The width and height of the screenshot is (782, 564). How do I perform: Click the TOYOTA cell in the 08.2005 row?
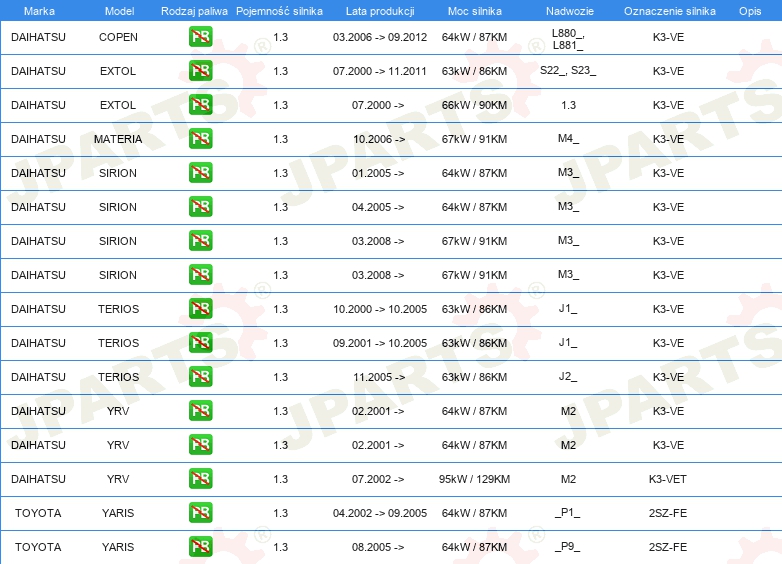coord(38,547)
